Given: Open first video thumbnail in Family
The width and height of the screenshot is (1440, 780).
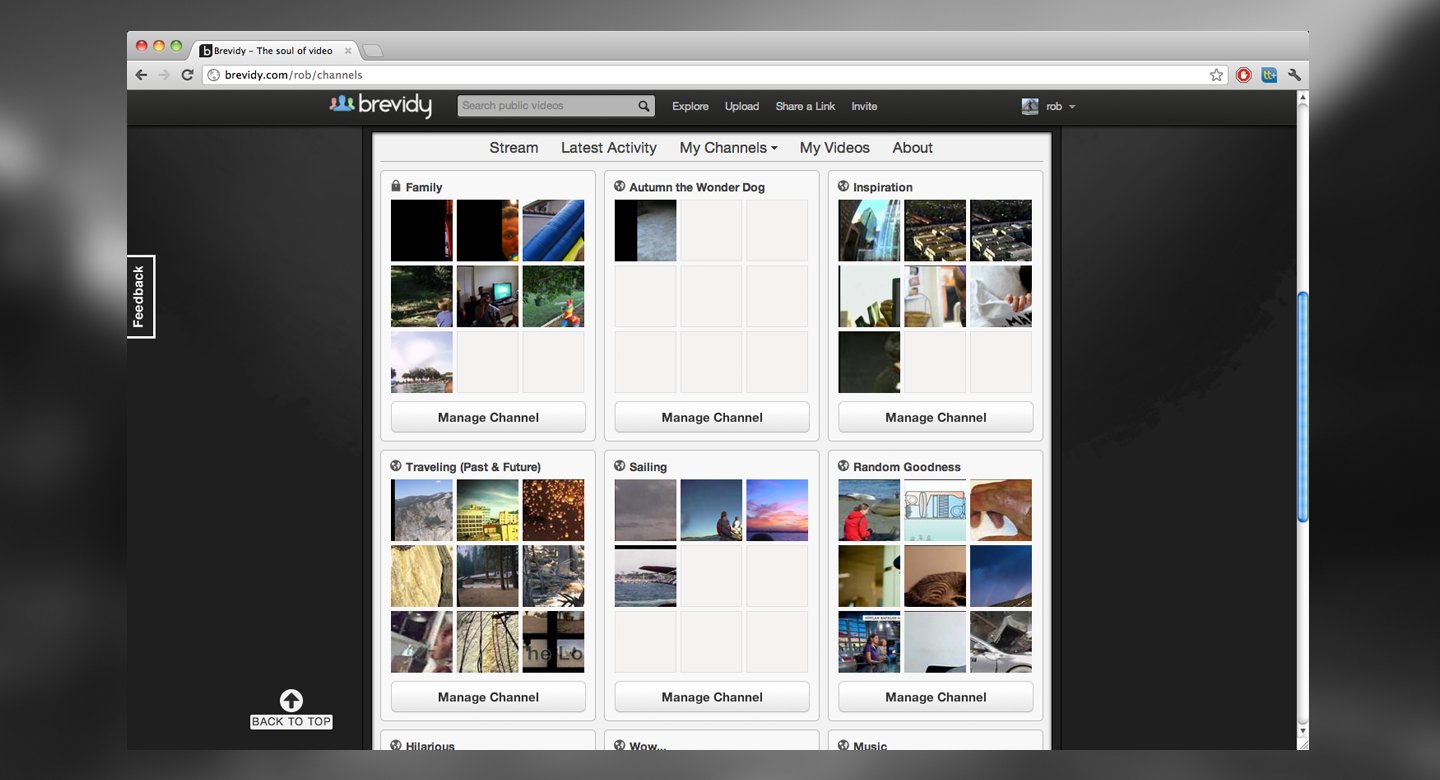Looking at the screenshot, I should point(422,231).
